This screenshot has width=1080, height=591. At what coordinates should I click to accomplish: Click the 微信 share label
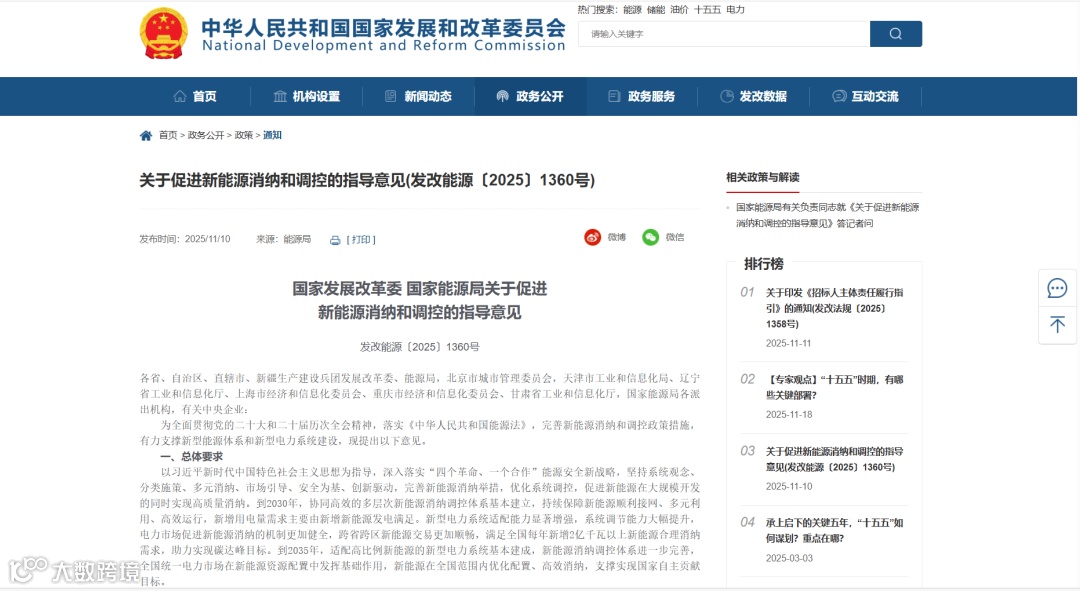click(x=675, y=237)
